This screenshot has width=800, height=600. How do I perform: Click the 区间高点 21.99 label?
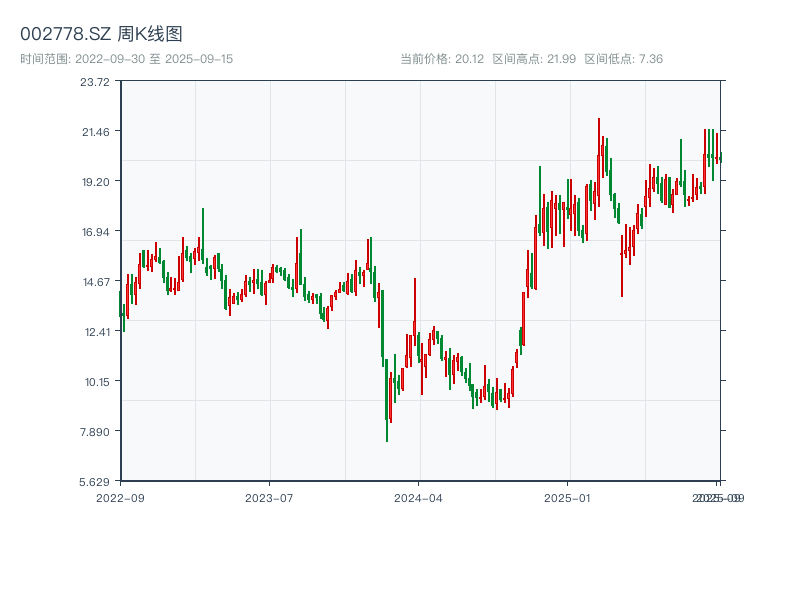pos(534,59)
